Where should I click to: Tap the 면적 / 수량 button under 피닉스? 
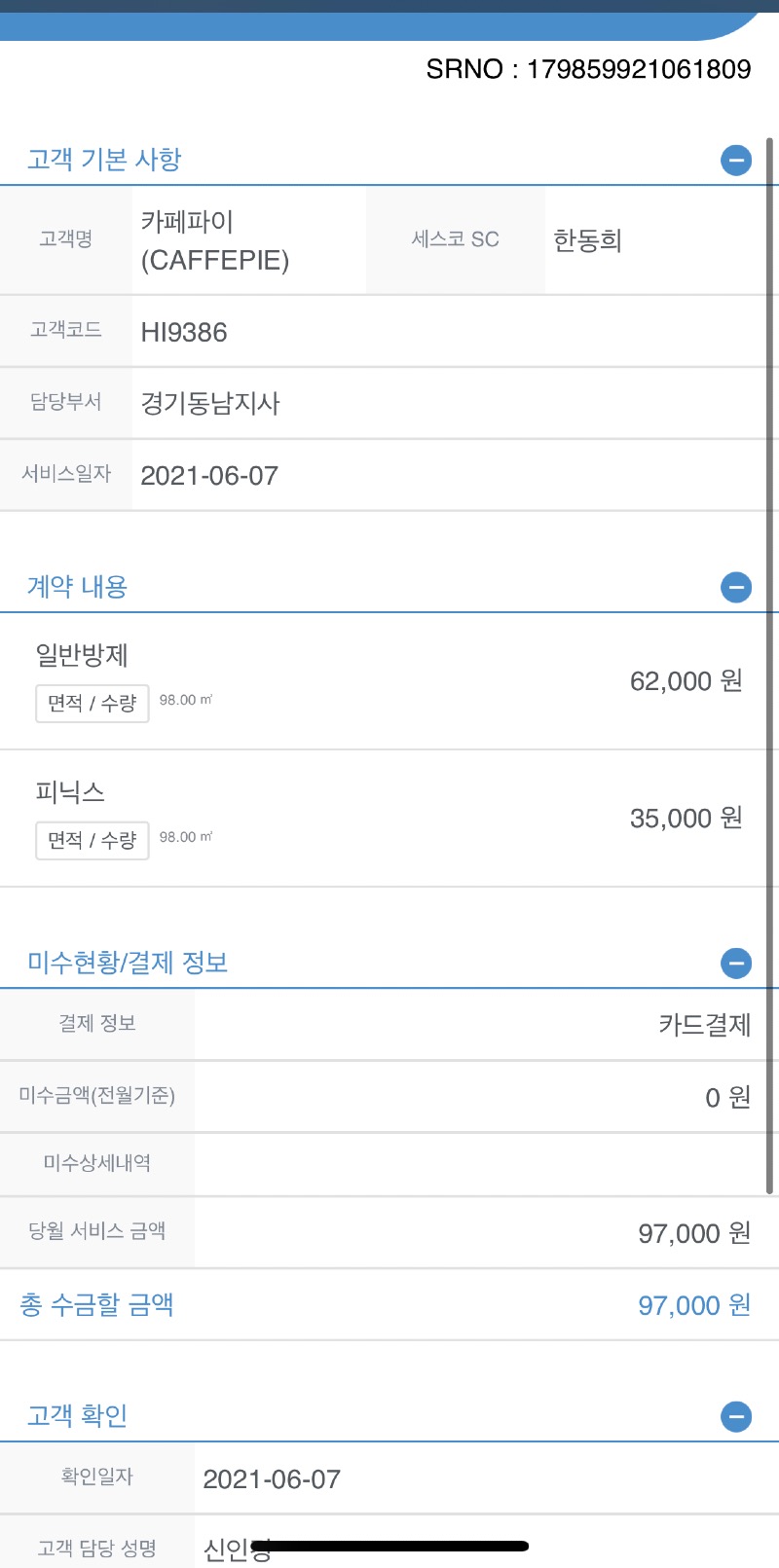pyautogui.click(x=93, y=840)
